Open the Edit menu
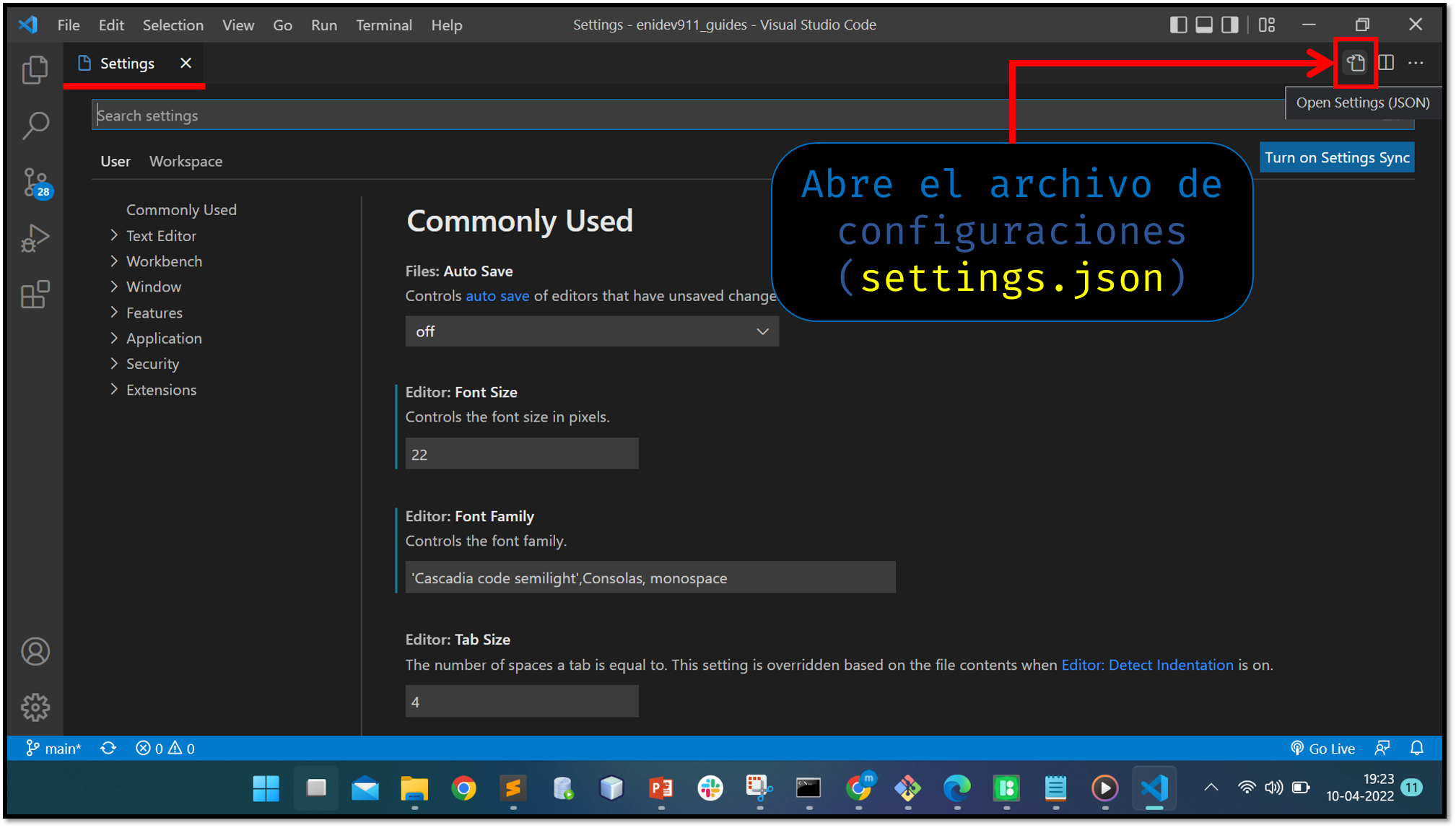Screen dimensions: 1456x828 (x=111, y=25)
